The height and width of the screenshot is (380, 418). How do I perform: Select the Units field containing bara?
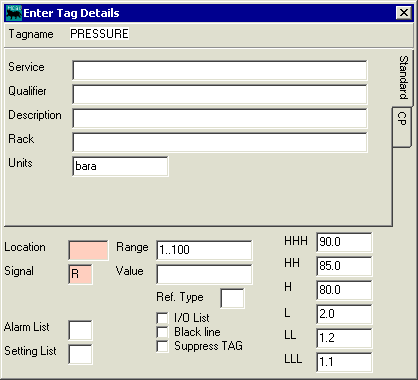click(x=120, y=166)
